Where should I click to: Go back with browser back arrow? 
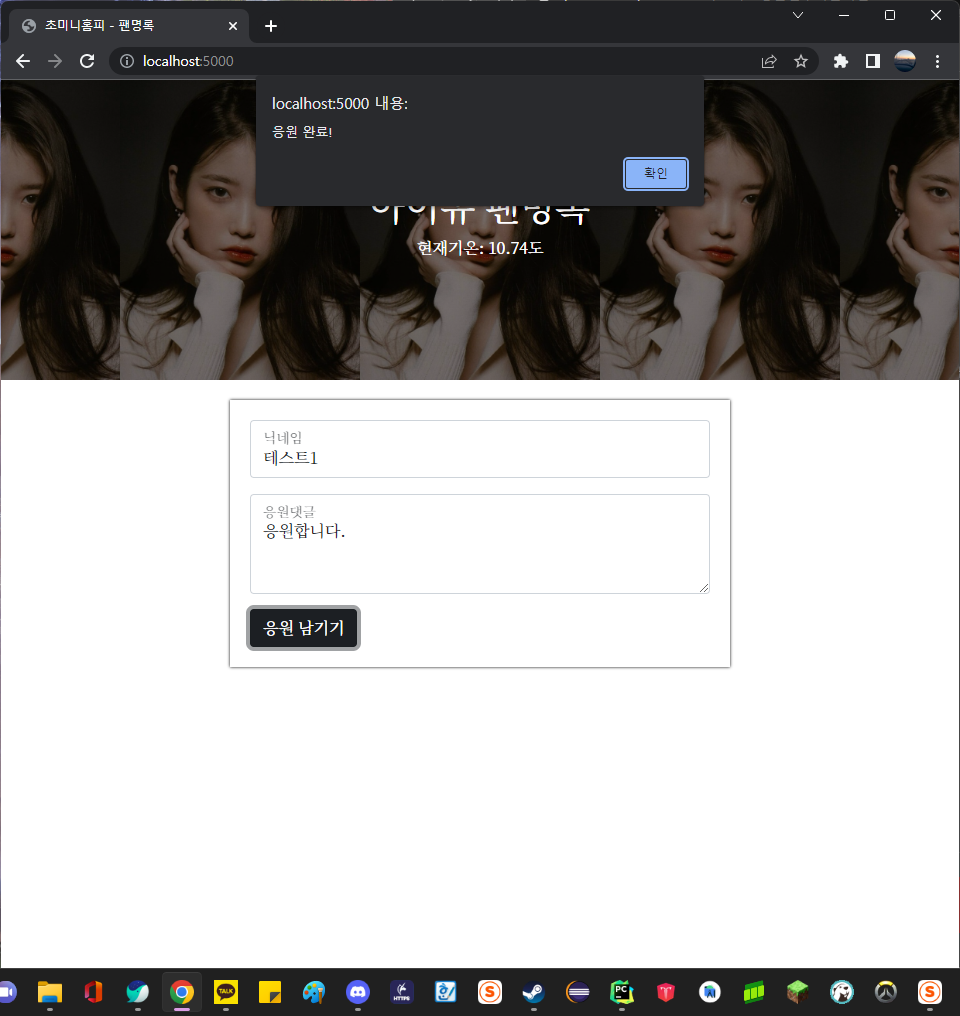point(23,61)
